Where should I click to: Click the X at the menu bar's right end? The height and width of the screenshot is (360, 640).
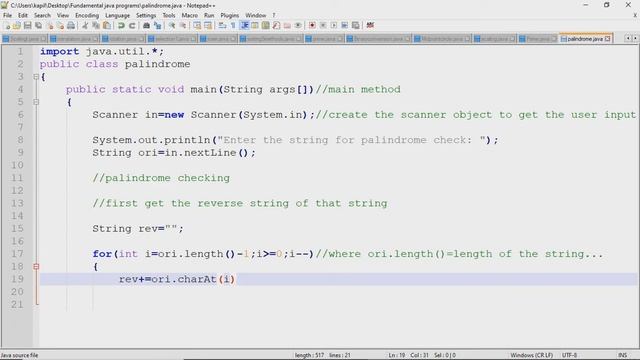(635, 15)
